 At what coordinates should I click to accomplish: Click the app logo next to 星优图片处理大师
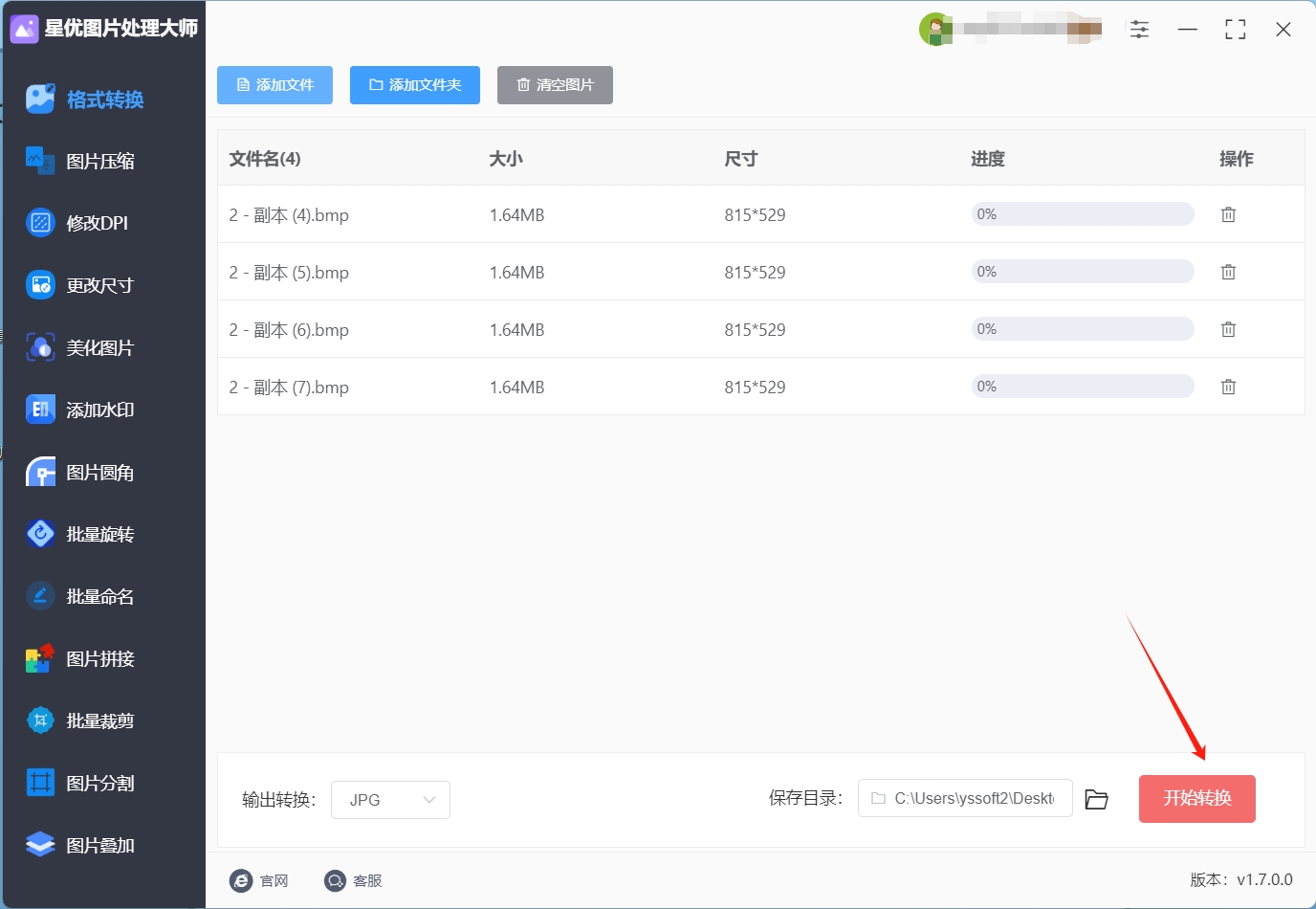(24, 29)
